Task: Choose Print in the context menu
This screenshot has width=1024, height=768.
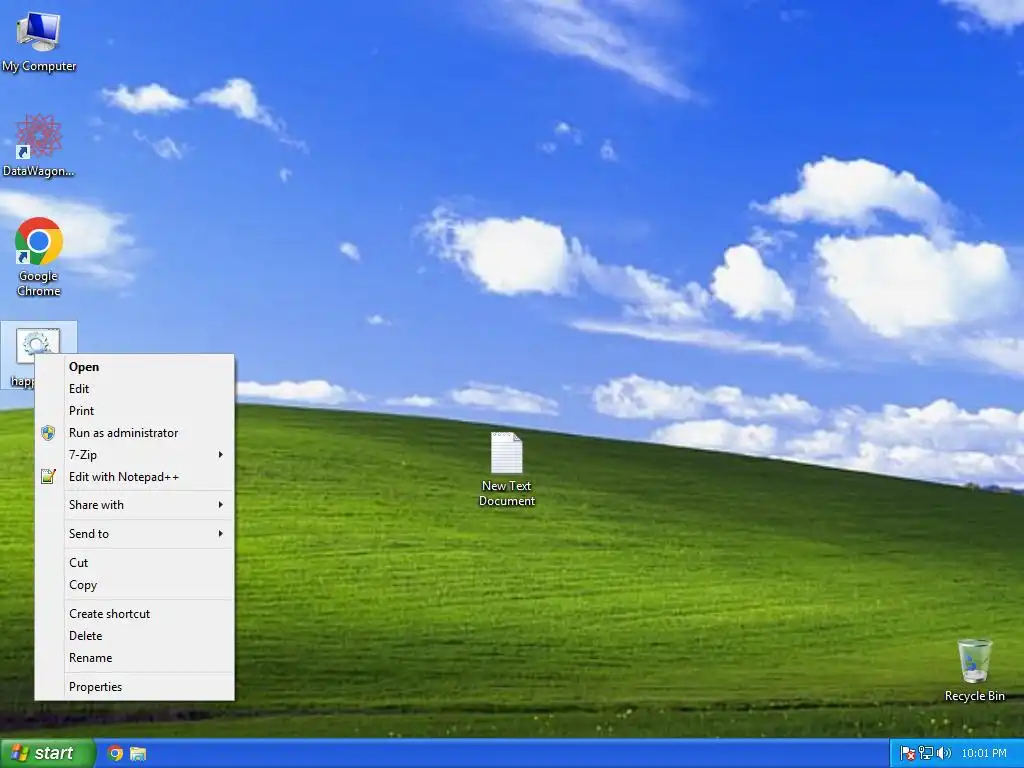Action: coord(135,411)
